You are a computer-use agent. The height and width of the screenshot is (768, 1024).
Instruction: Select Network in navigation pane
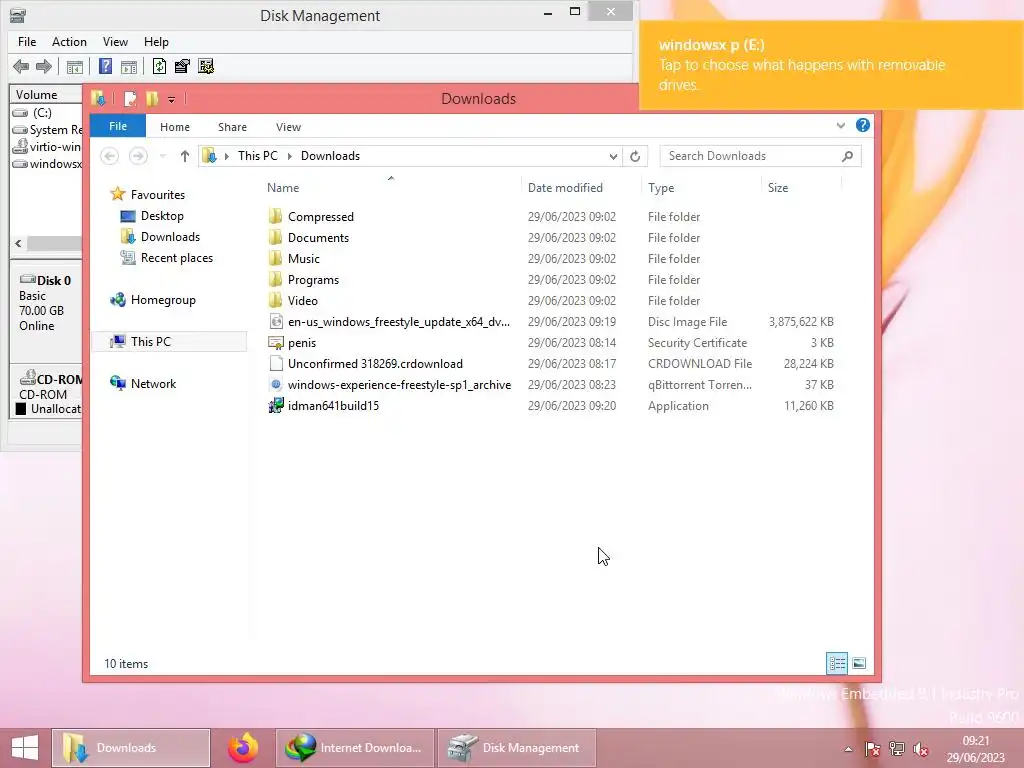click(153, 383)
